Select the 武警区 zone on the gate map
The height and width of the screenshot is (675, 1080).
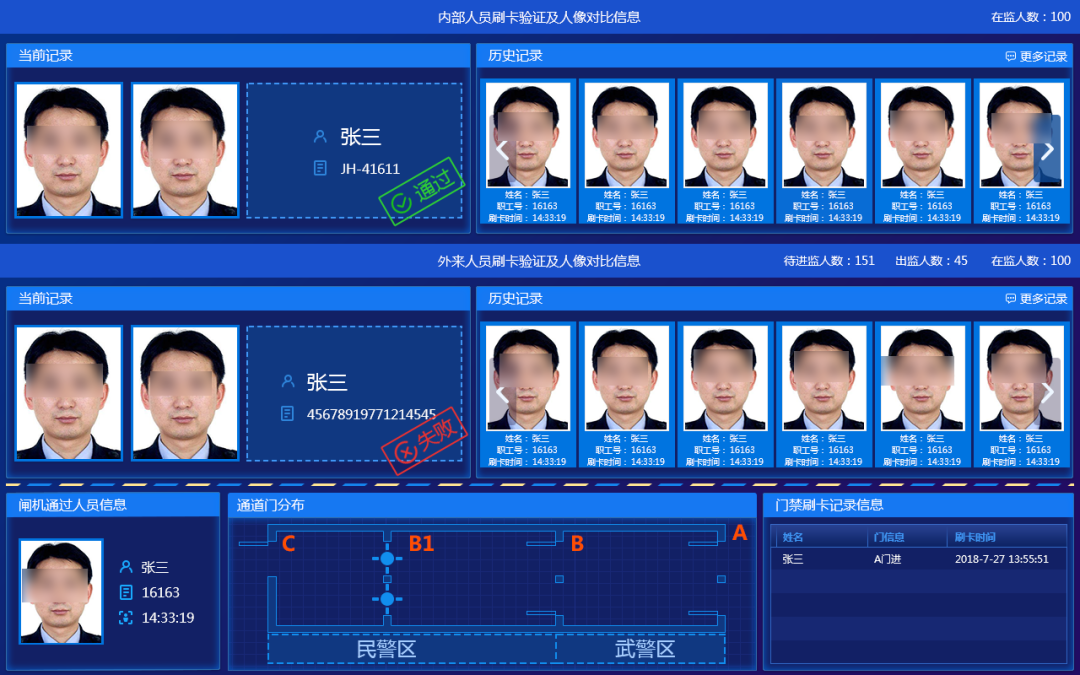click(x=645, y=649)
